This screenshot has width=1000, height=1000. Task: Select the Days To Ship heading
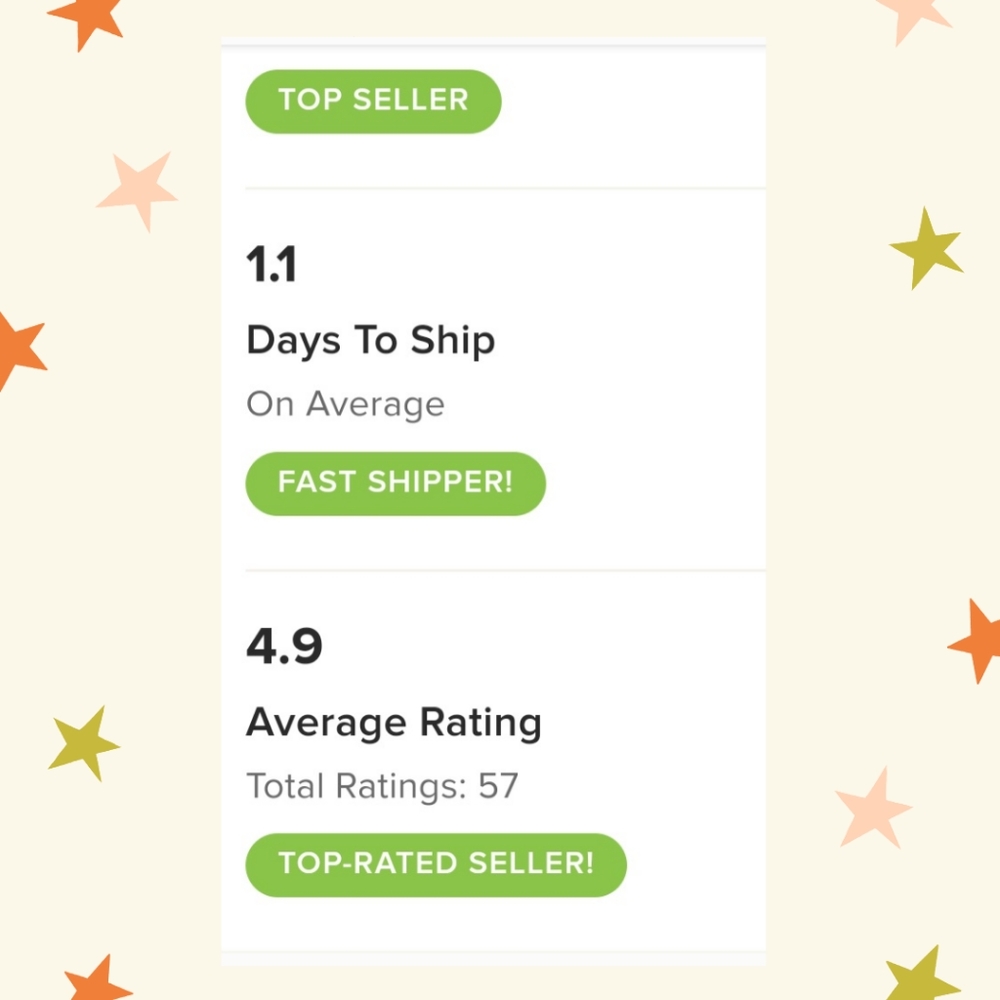[371, 341]
